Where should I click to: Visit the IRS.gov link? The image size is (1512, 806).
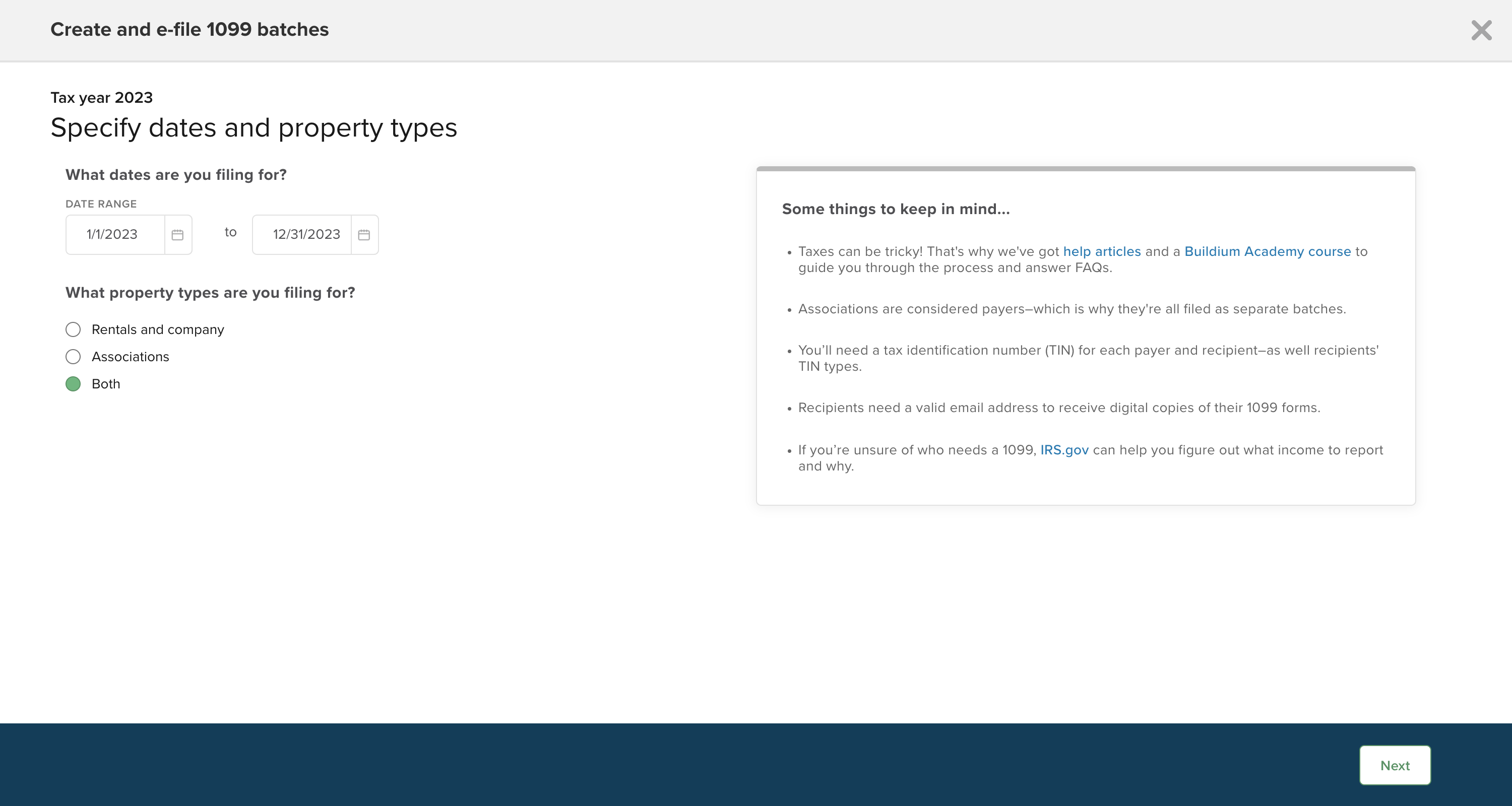tap(1064, 450)
